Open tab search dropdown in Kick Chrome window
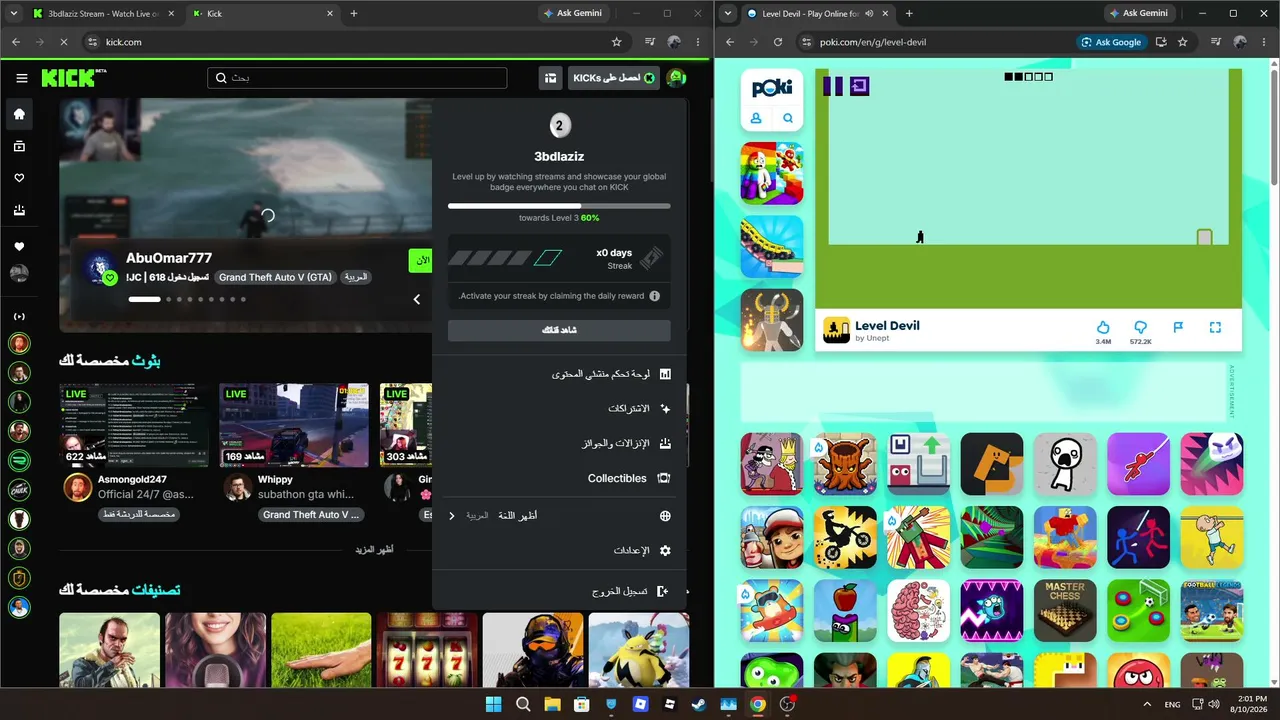 pos(14,14)
